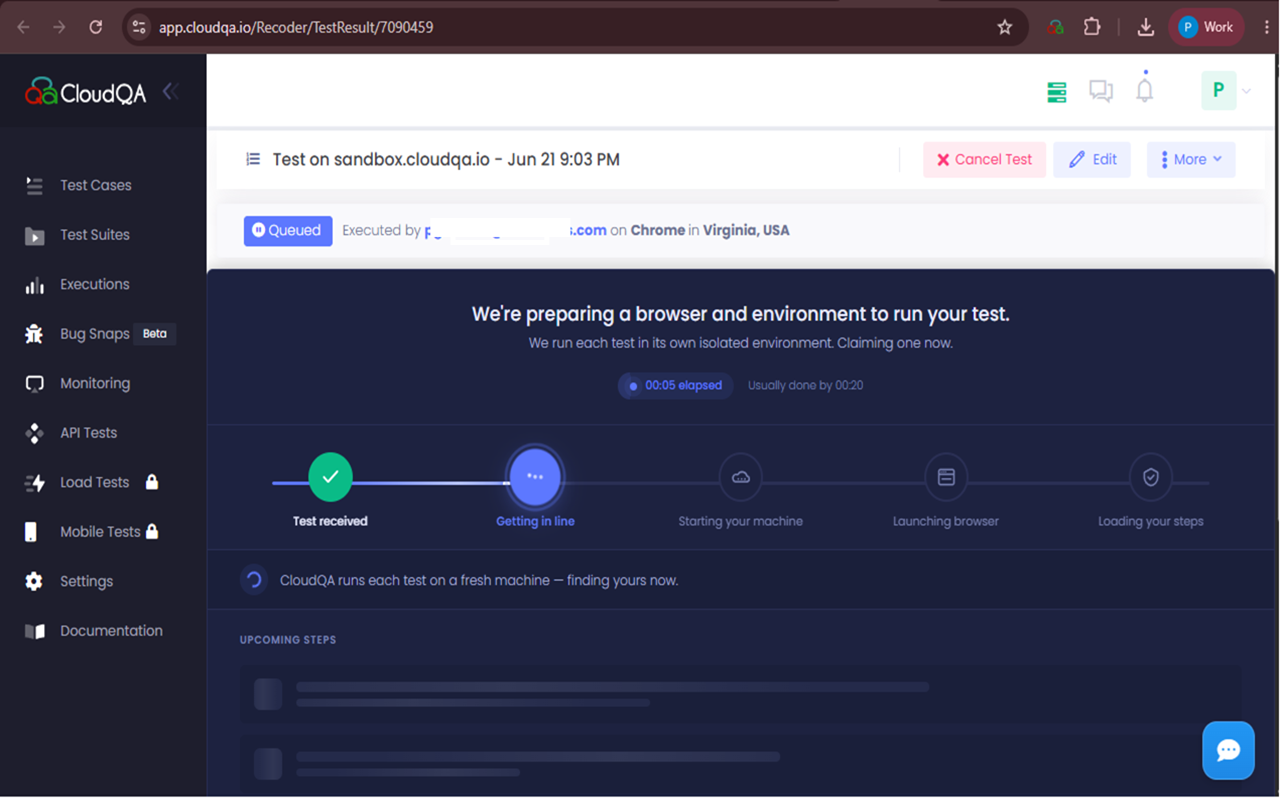
Task: Click the Lock icon next to Load Tests
Action: click(x=152, y=482)
